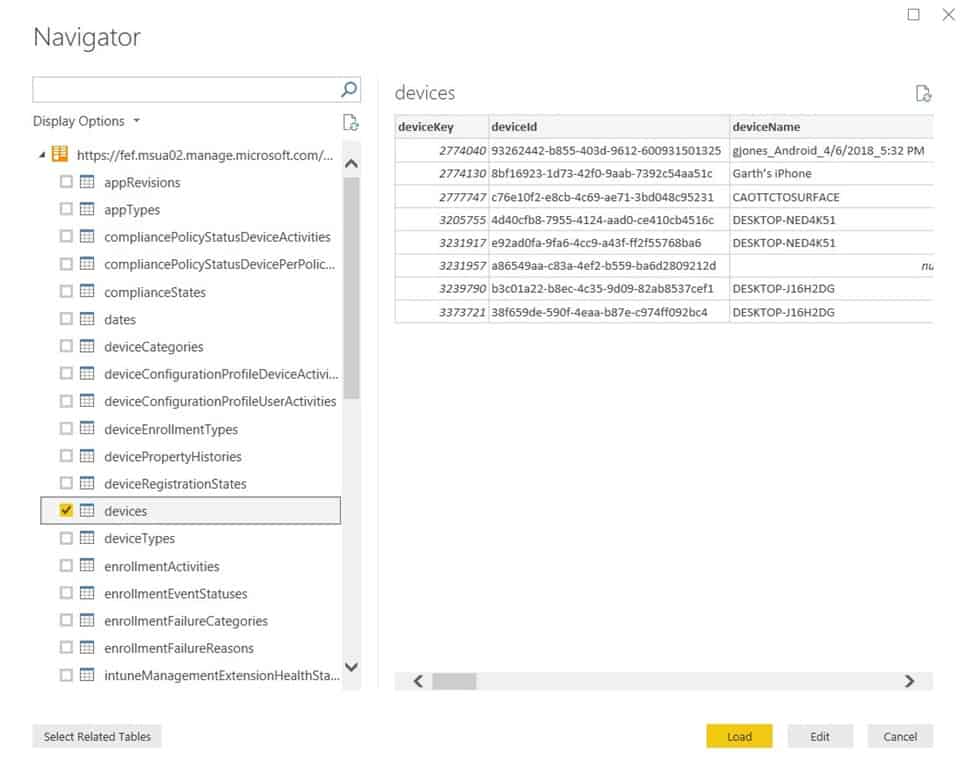Screen dimensions: 965x768
Task: Click the enrollmentFailureReasons table icon
Action: [x=87, y=647]
